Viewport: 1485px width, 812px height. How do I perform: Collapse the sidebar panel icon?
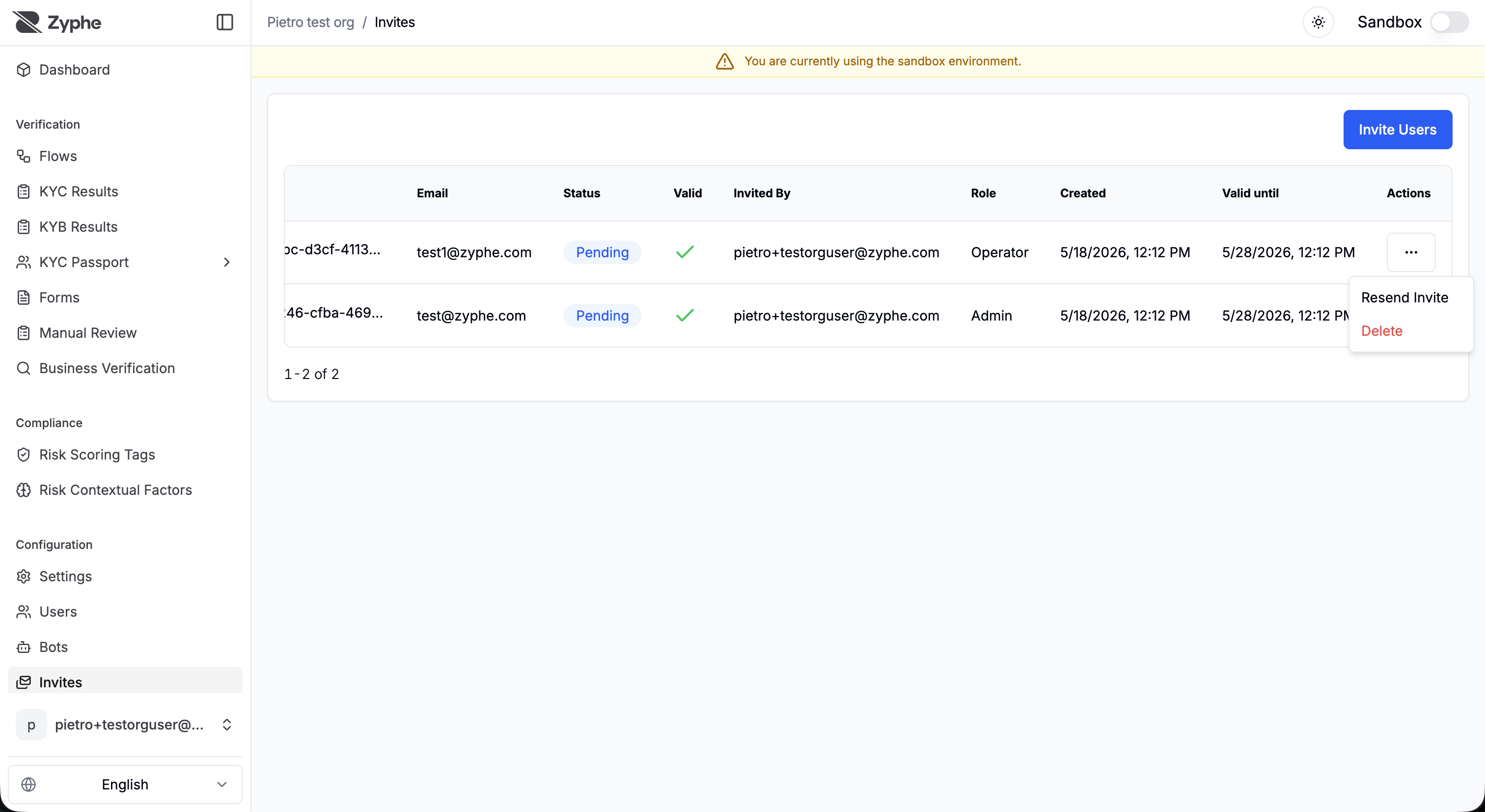coord(225,23)
